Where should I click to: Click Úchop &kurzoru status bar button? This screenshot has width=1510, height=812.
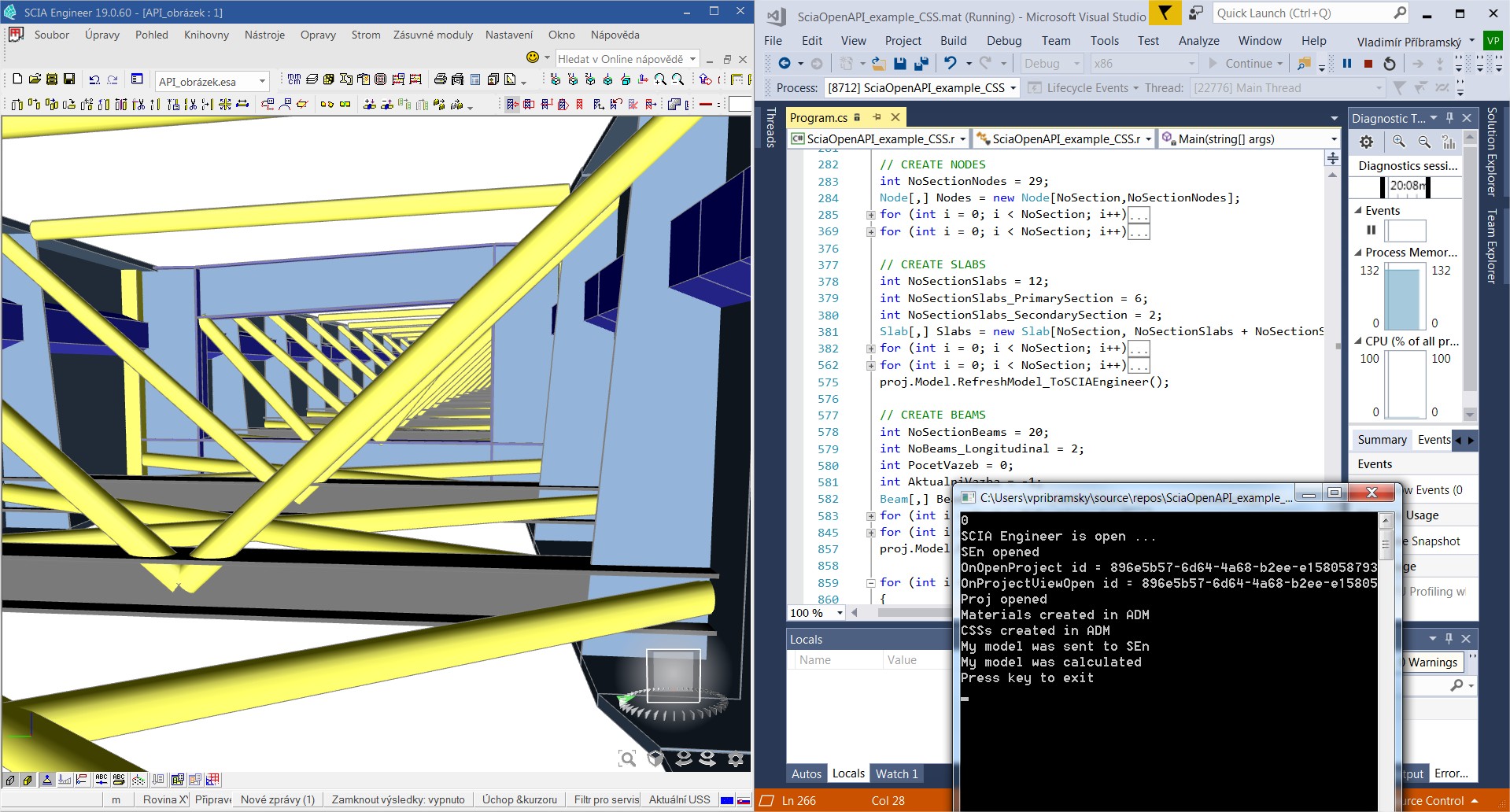click(519, 799)
